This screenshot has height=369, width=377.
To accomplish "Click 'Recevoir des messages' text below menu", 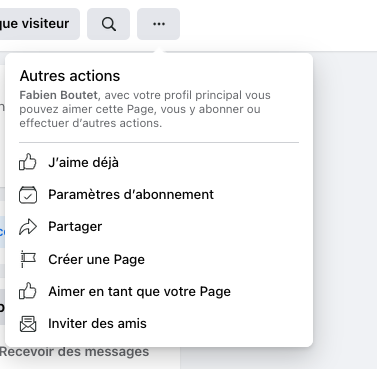I will tap(74, 352).
